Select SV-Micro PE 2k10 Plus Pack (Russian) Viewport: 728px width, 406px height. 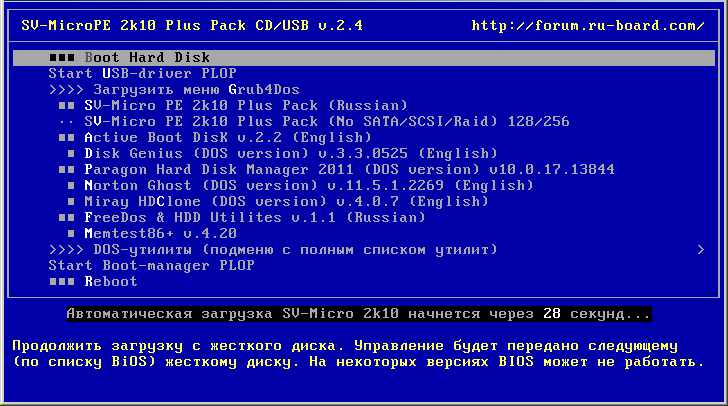(246, 105)
